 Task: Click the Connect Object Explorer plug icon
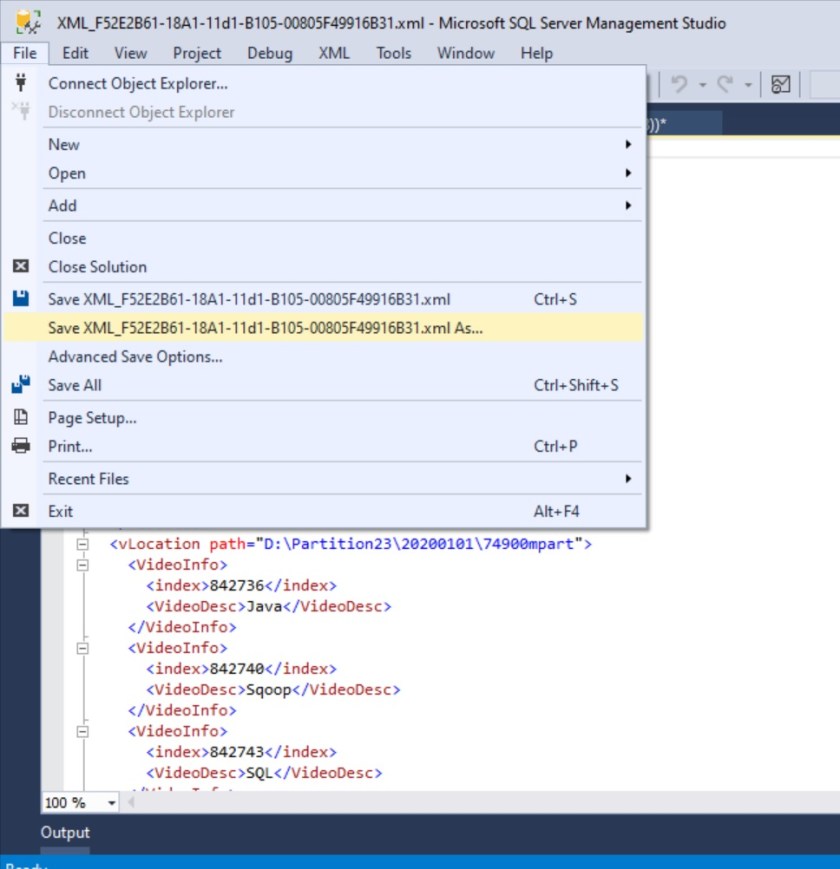[x=20, y=84]
